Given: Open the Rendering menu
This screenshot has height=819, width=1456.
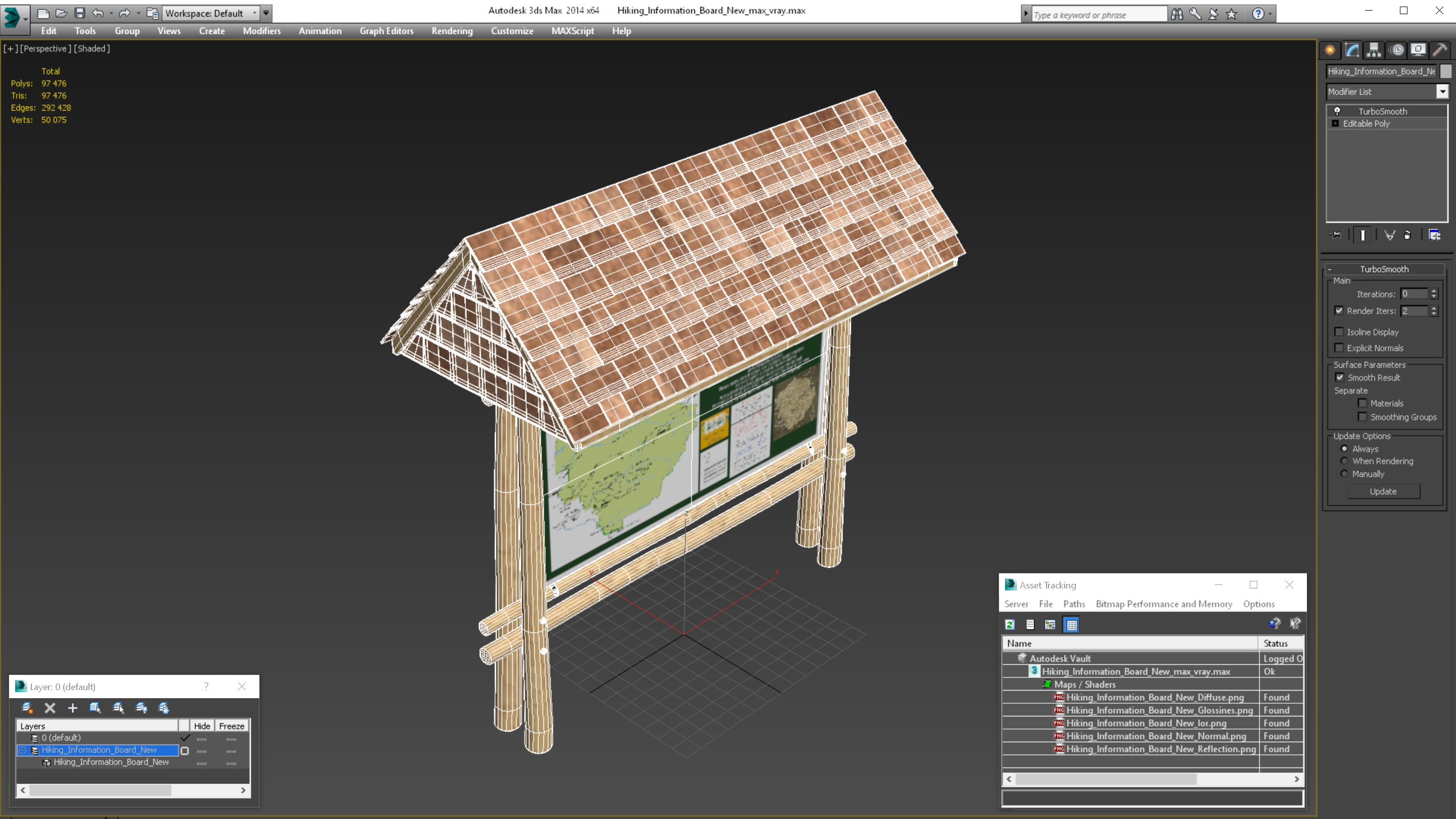Looking at the screenshot, I should (452, 31).
